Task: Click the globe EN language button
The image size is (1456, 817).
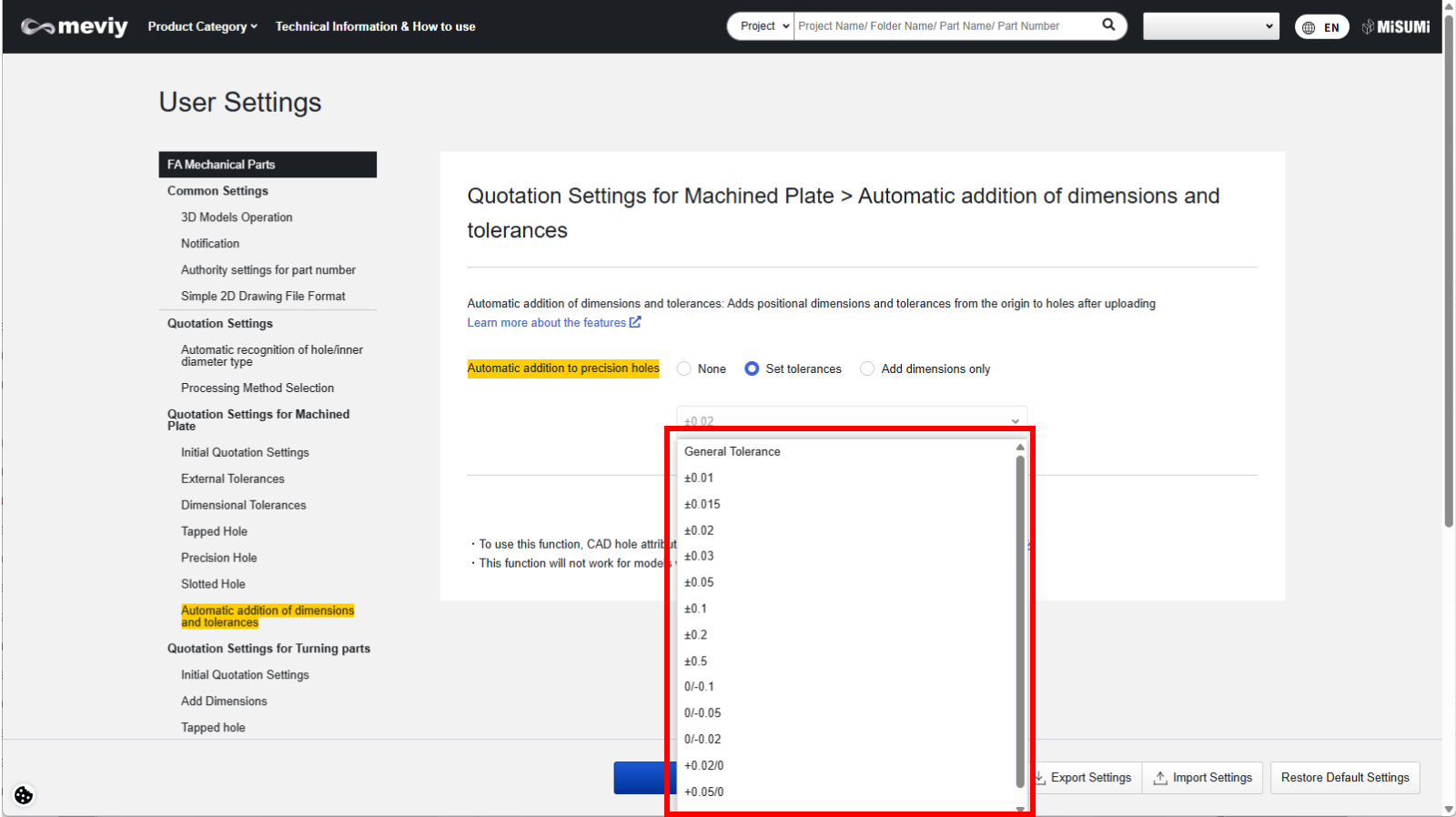Action: pyautogui.click(x=1321, y=27)
